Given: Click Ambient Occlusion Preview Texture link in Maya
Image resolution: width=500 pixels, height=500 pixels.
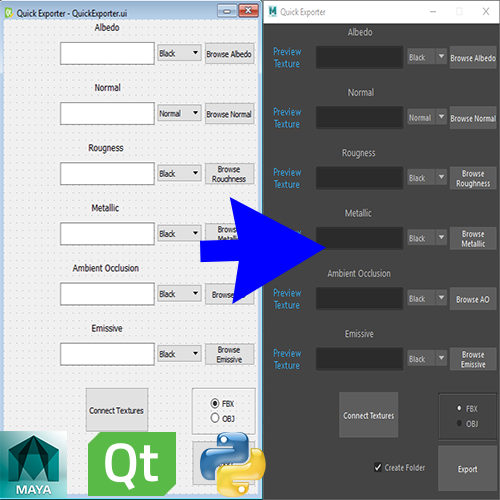Looking at the screenshot, I should pyautogui.click(x=287, y=299).
